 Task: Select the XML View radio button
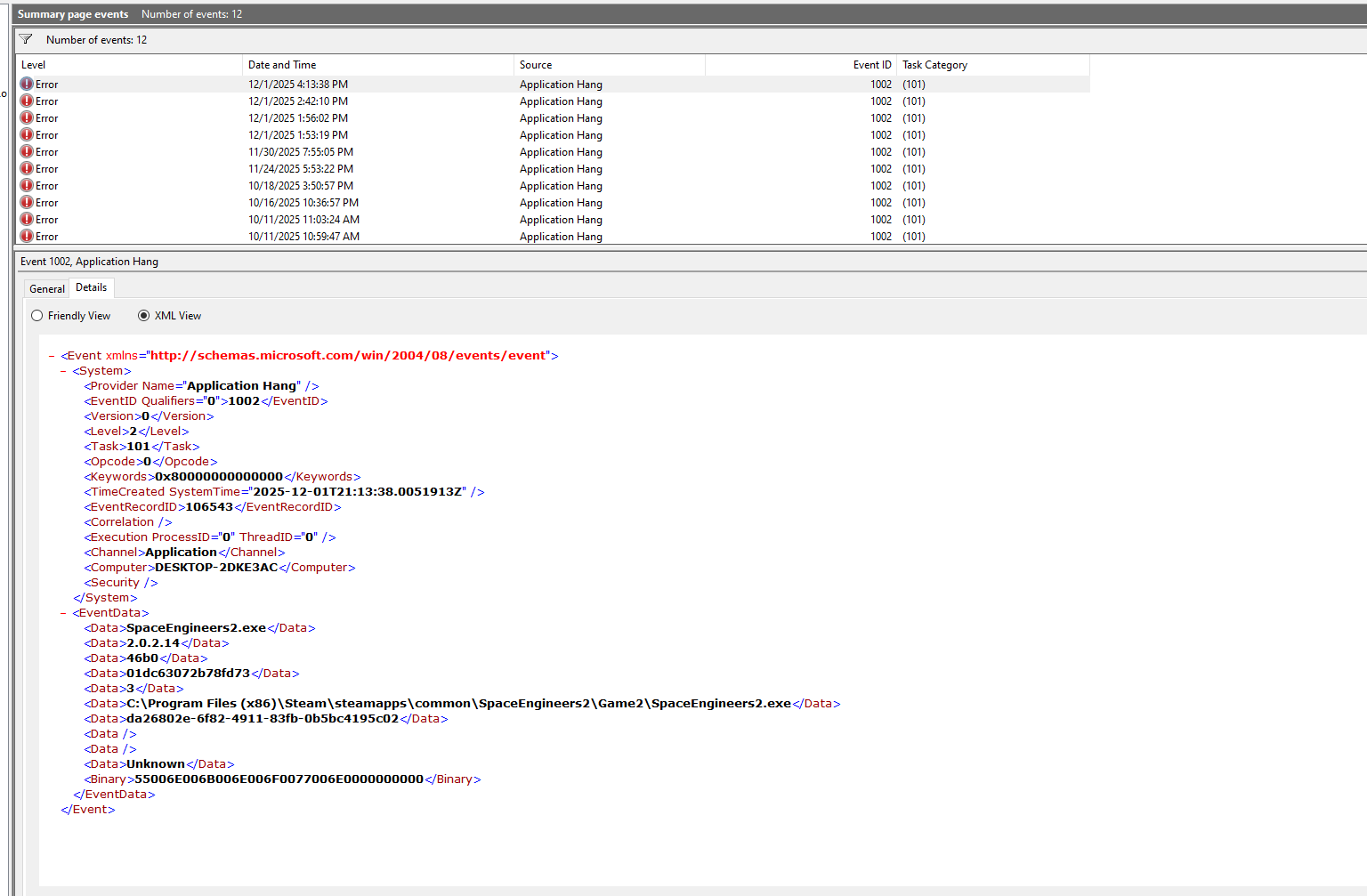pyautogui.click(x=143, y=316)
